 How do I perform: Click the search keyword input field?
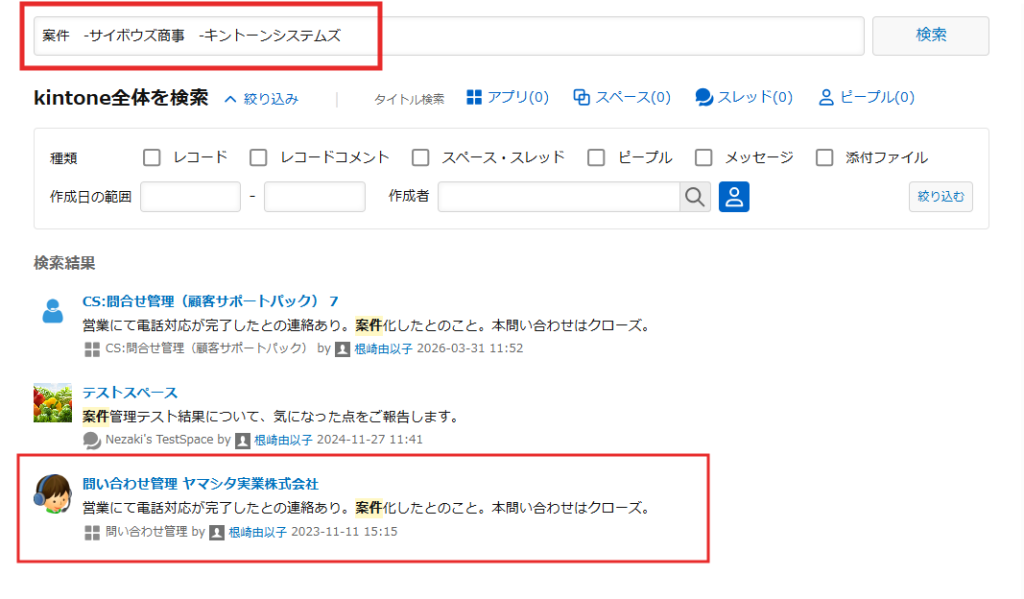point(449,36)
